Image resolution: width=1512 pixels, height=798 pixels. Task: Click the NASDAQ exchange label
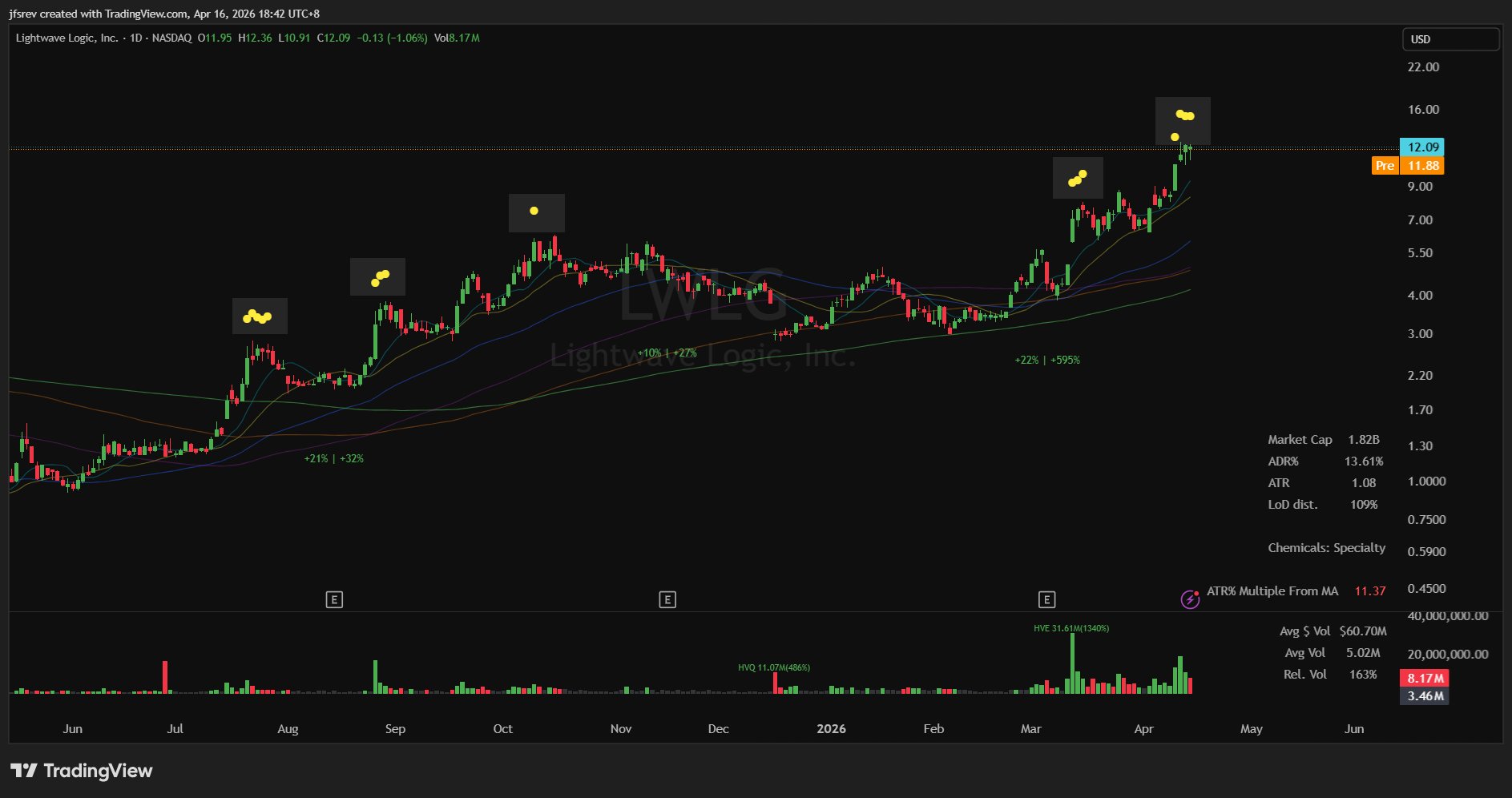pos(171,38)
